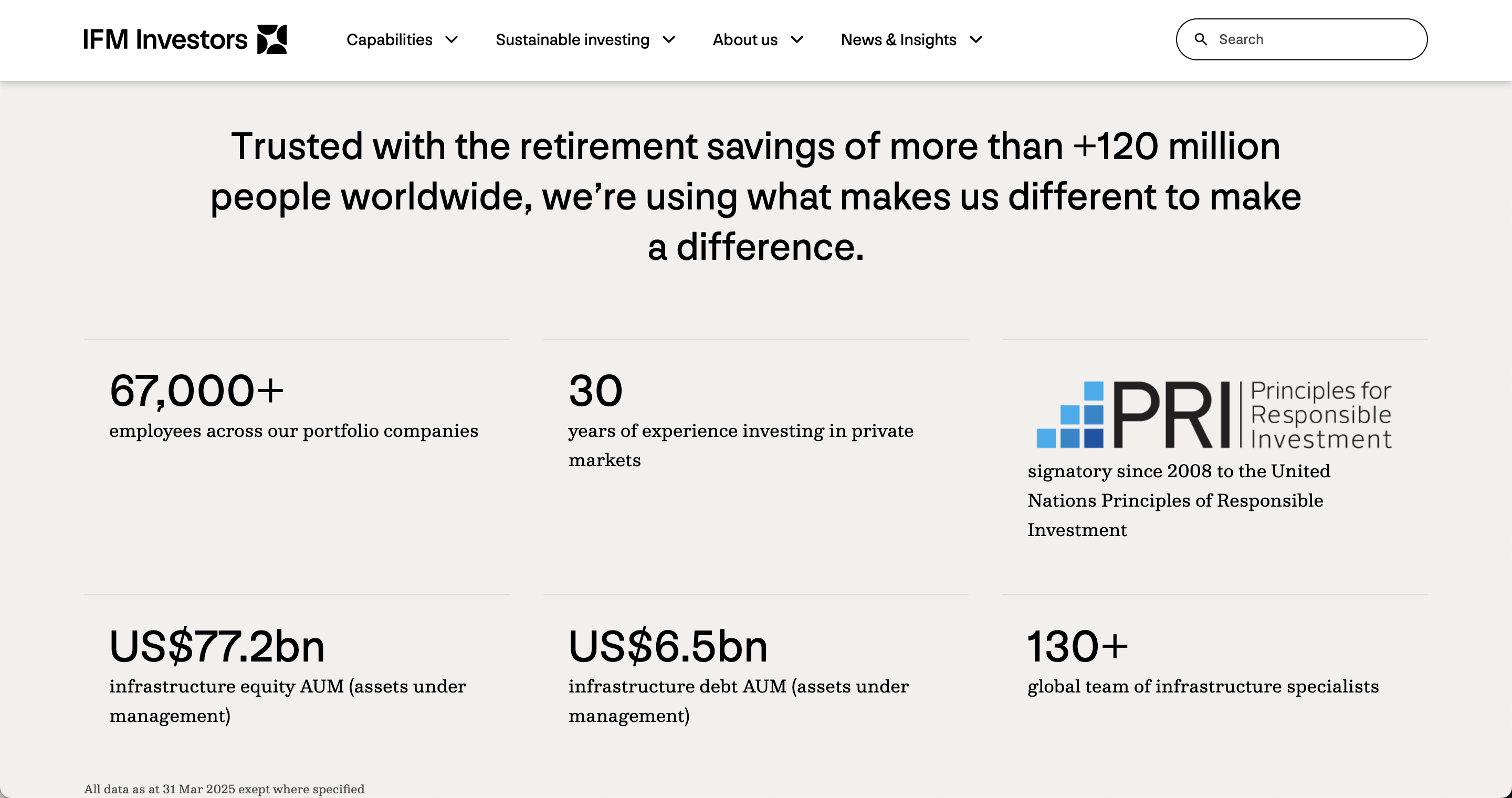Viewport: 1512px width, 798px height.
Task: Open the Capabilities menu label
Action: pyautogui.click(x=389, y=39)
